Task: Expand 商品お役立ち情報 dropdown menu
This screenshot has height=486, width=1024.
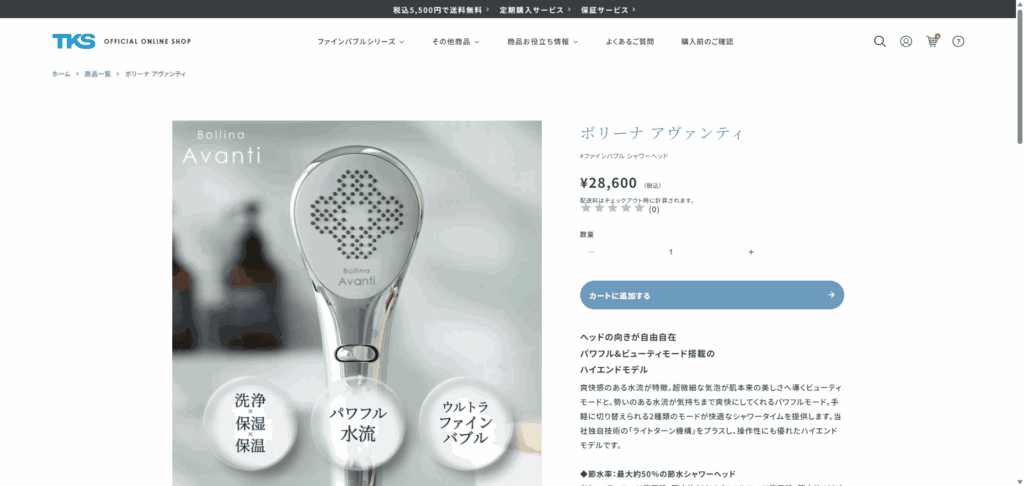Action: pyautogui.click(x=543, y=41)
